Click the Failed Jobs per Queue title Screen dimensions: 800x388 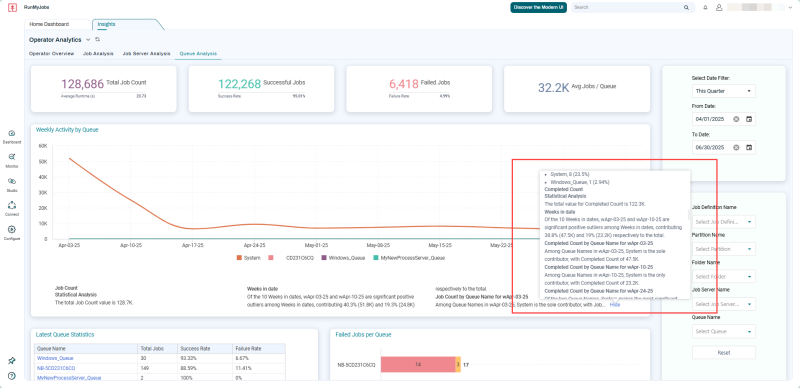point(363,335)
